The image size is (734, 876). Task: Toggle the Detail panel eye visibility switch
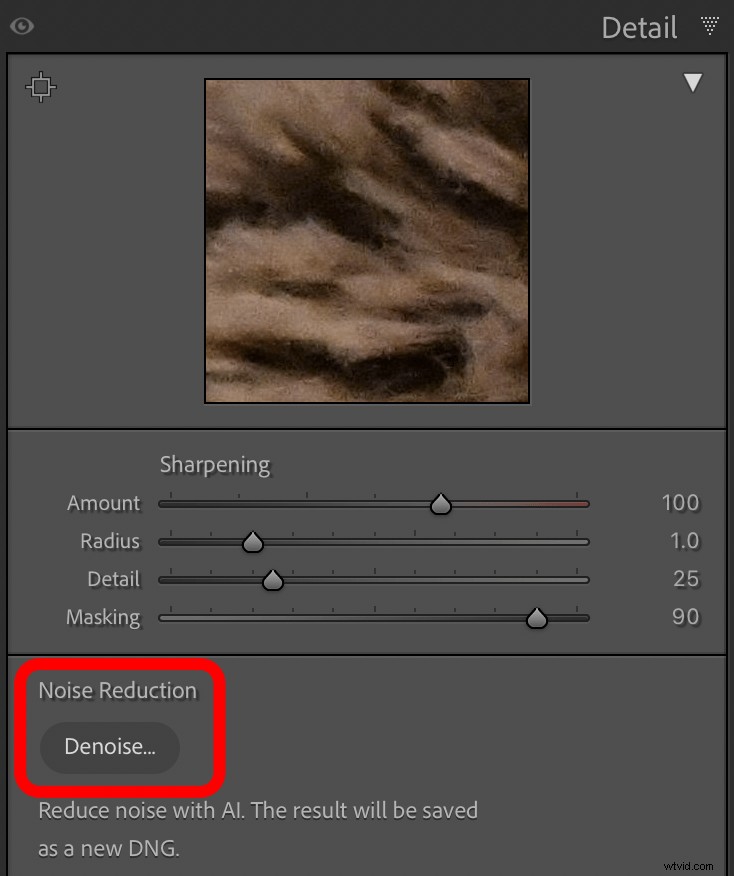click(x=22, y=26)
